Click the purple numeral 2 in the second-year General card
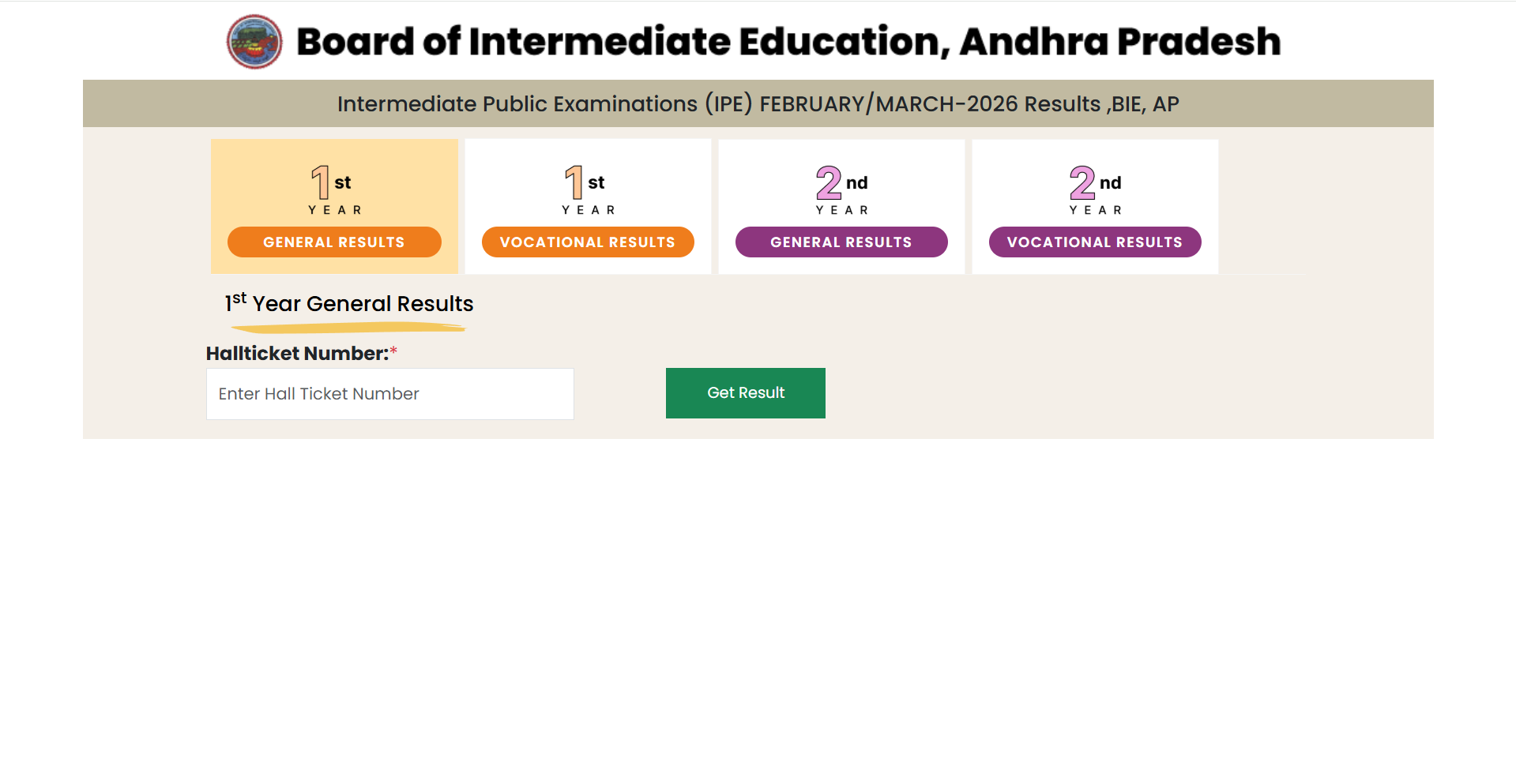This screenshot has height=784, width=1516. [828, 182]
